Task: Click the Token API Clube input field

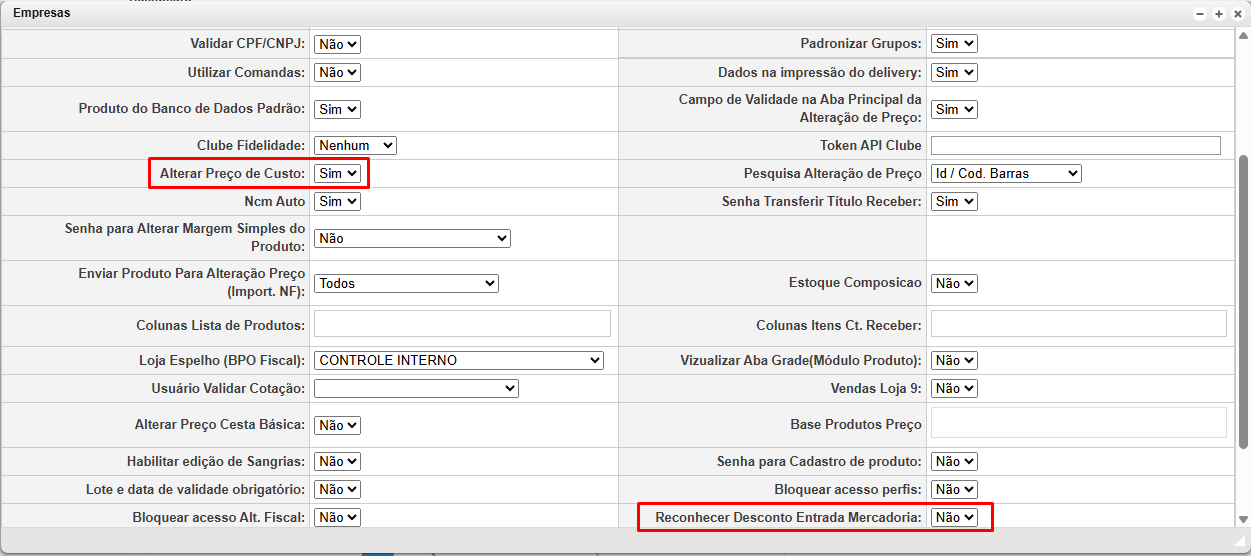Action: 1076,145
